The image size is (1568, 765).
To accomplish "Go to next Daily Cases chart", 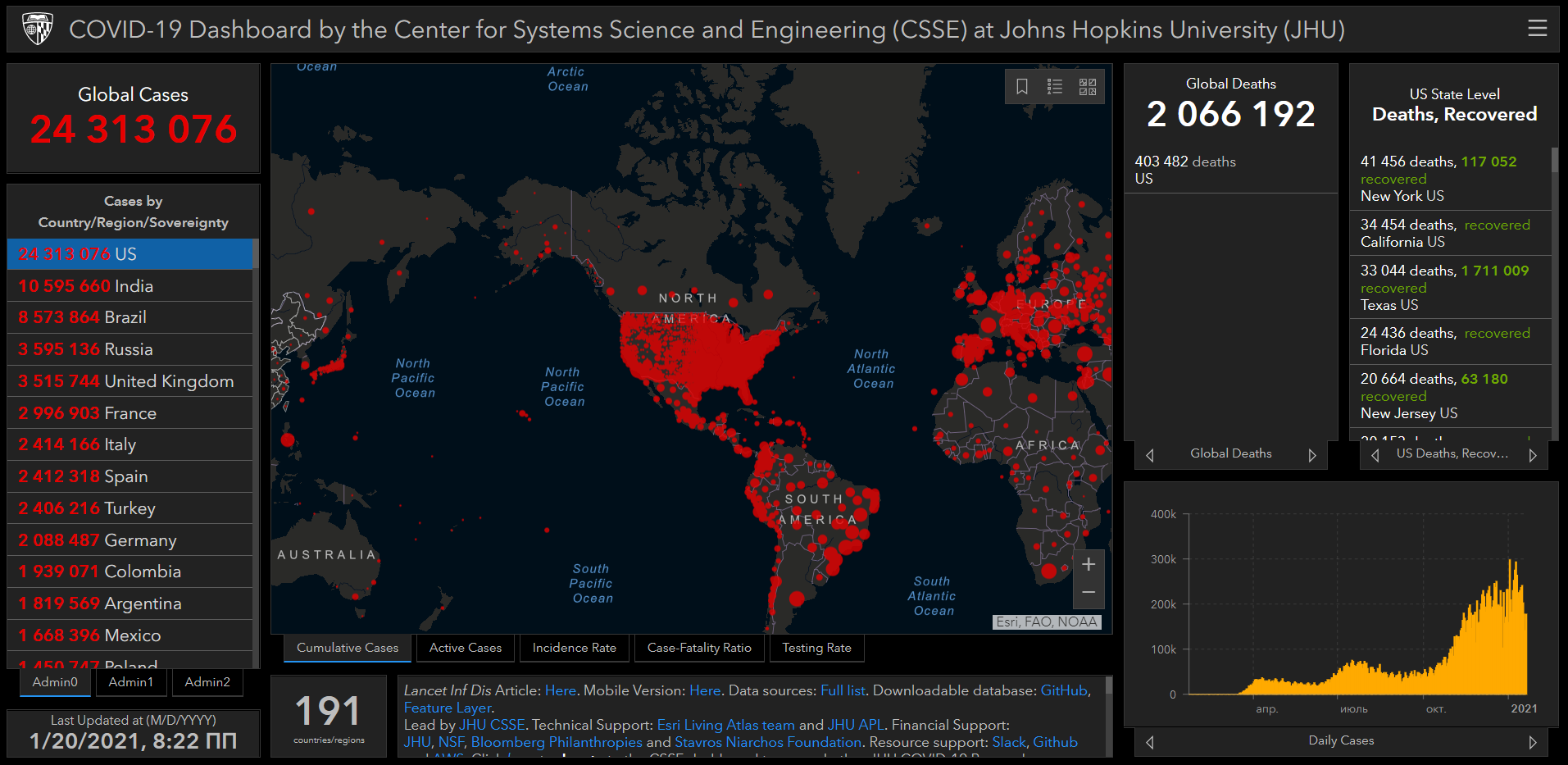I will click(1533, 742).
